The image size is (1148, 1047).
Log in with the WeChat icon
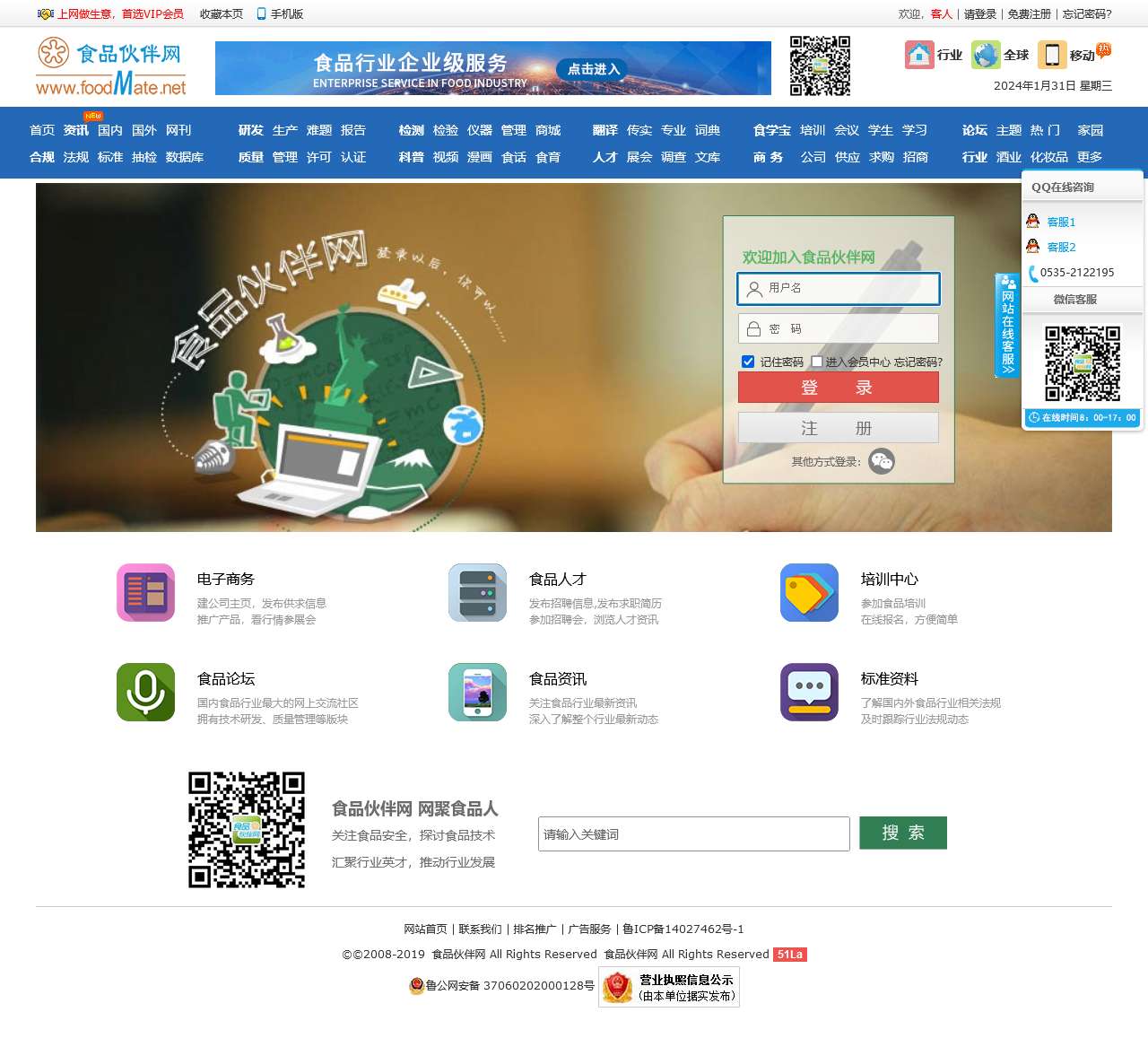click(883, 461)
